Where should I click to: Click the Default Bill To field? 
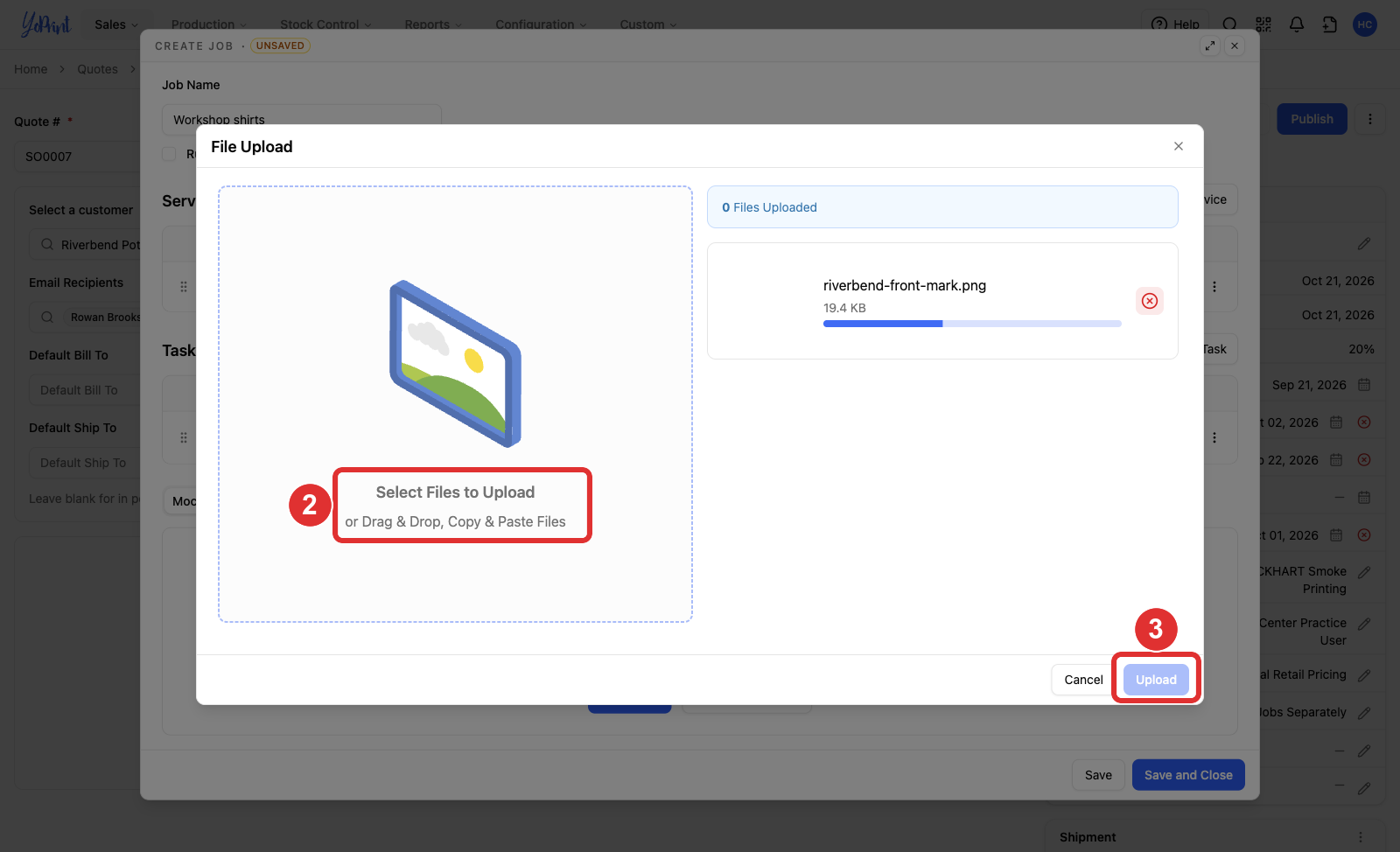point(85,390)
